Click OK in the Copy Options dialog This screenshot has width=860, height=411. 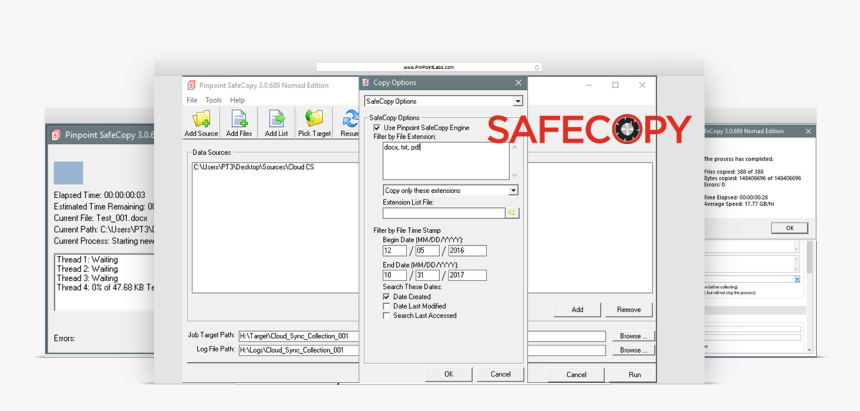(449, 374)
